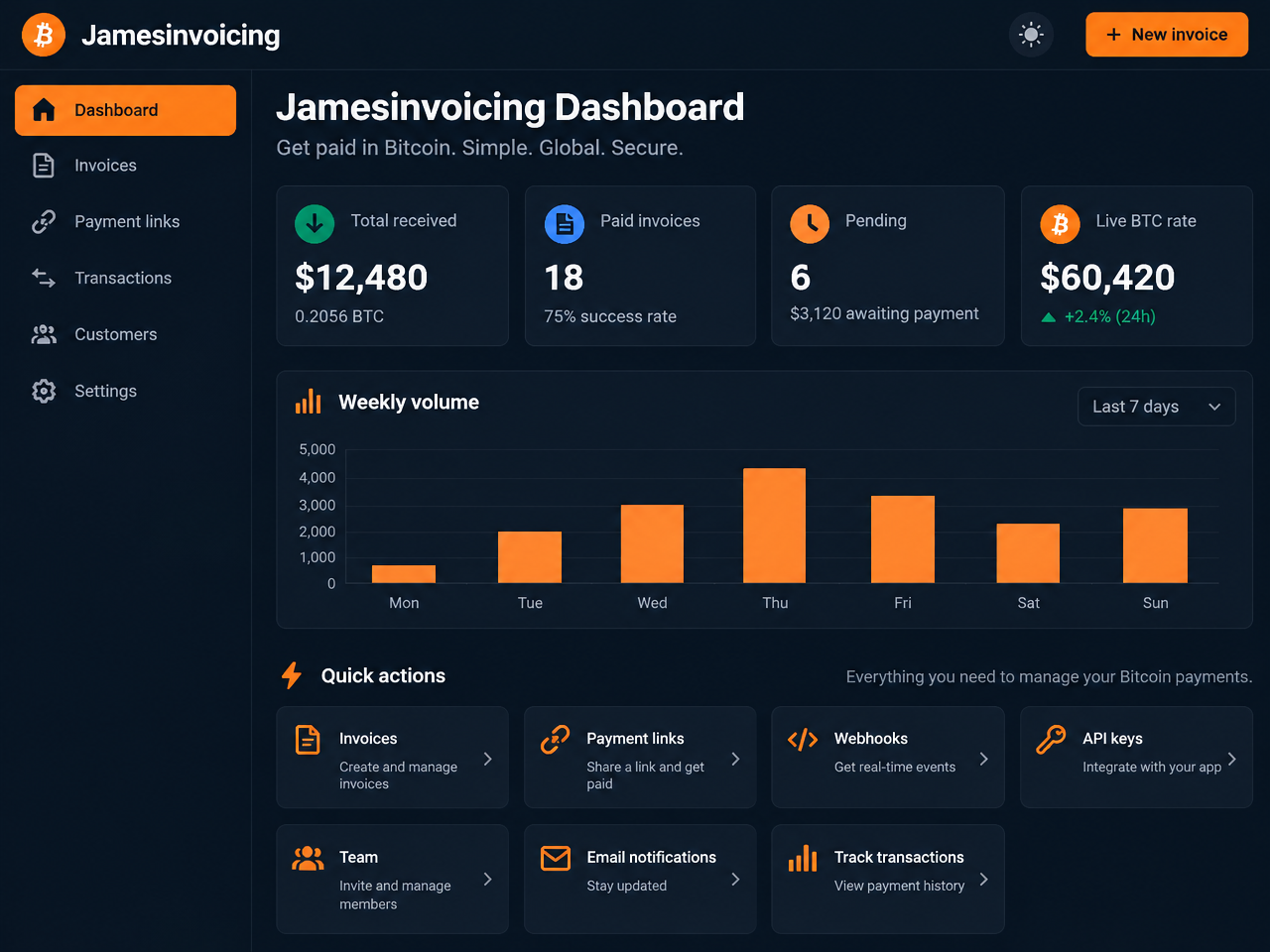The image size is (1270, 952).
Task: Click the Thu bar in the chart
Action: 775,526
